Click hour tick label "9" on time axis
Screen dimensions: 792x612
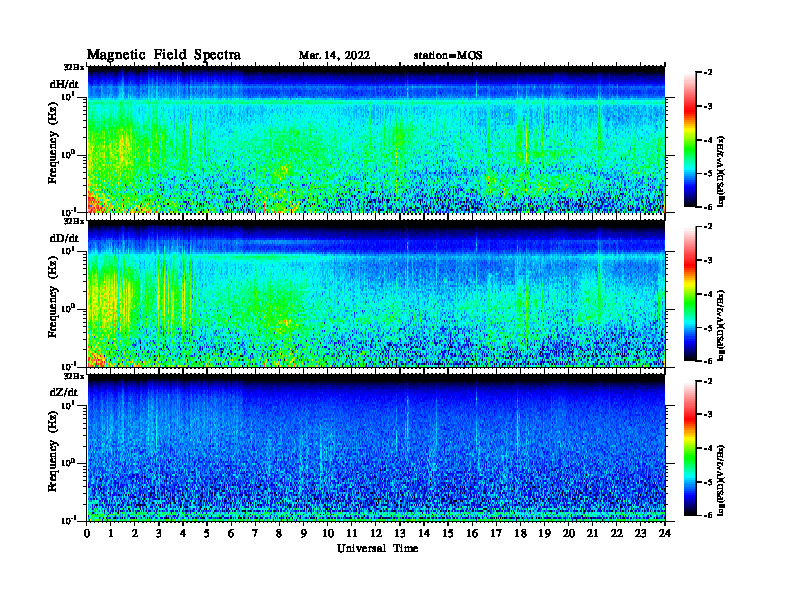tap(303, 534)
